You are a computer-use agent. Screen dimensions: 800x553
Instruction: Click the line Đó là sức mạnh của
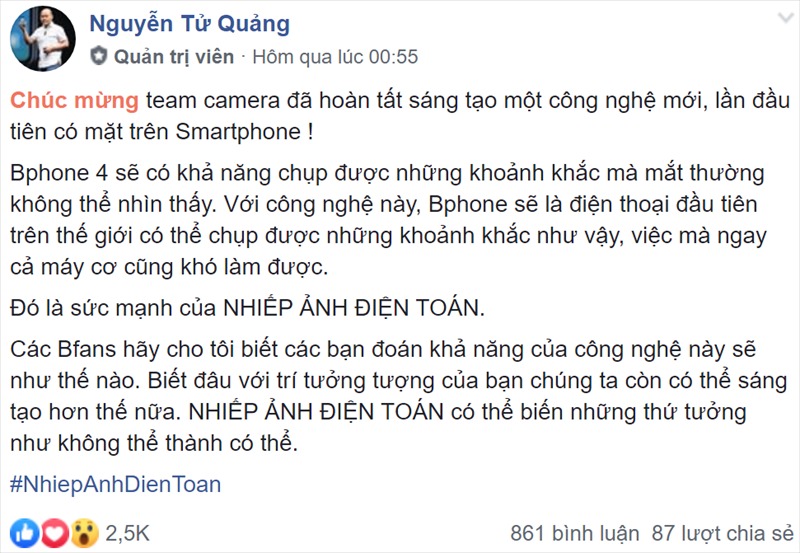(x=113, y=308)
